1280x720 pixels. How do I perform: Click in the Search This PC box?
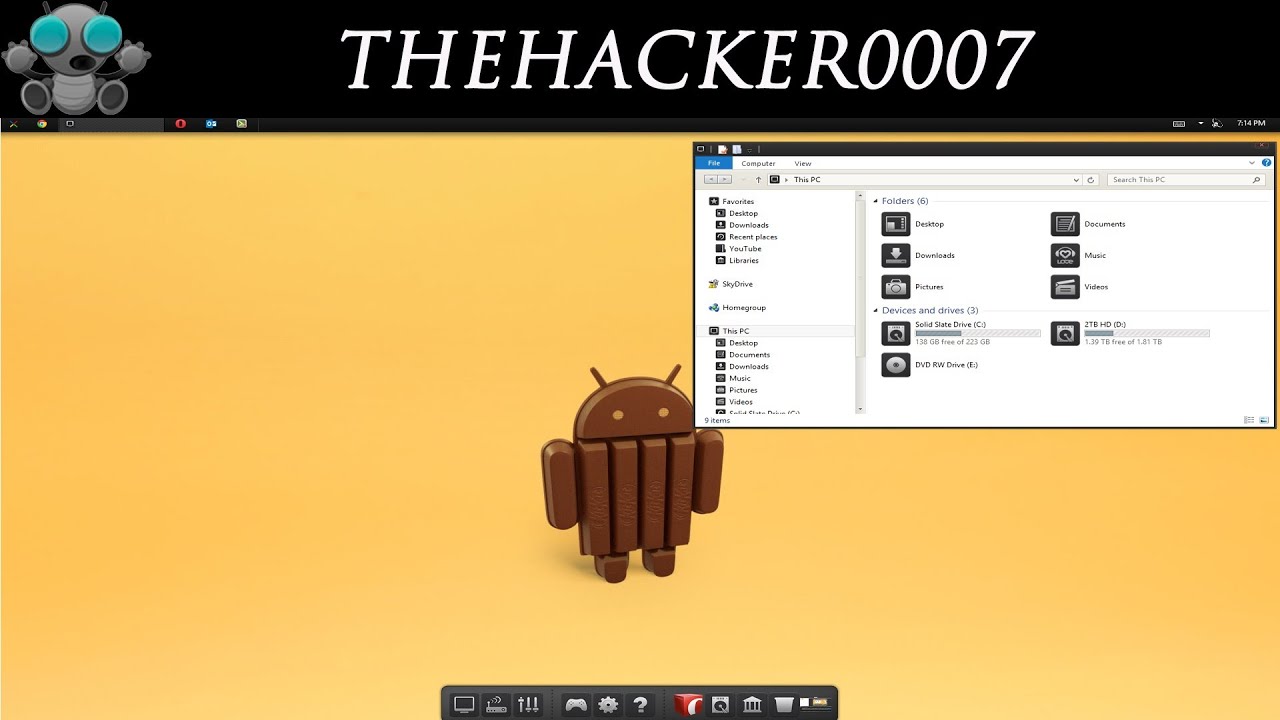pyautogui.click(x=1185, y=180)
